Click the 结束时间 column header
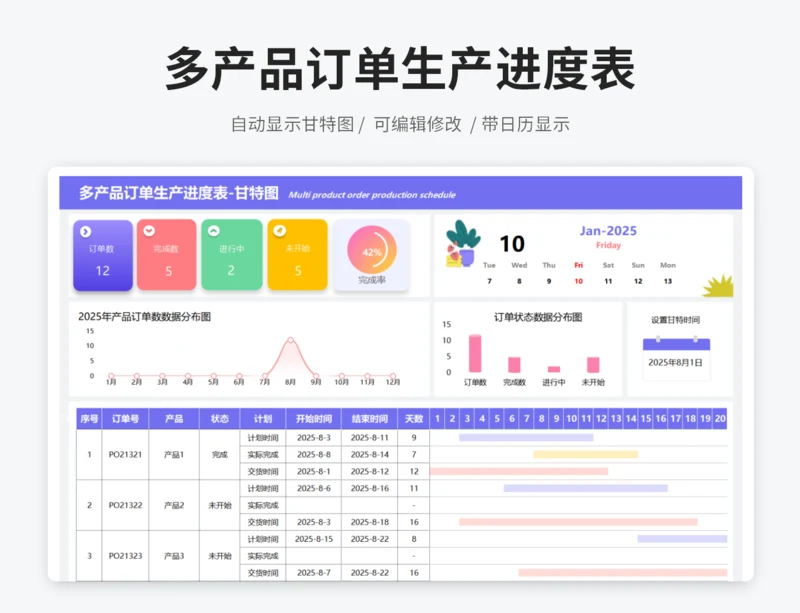The width and height of the screenshot is (800, 613). 370,419
